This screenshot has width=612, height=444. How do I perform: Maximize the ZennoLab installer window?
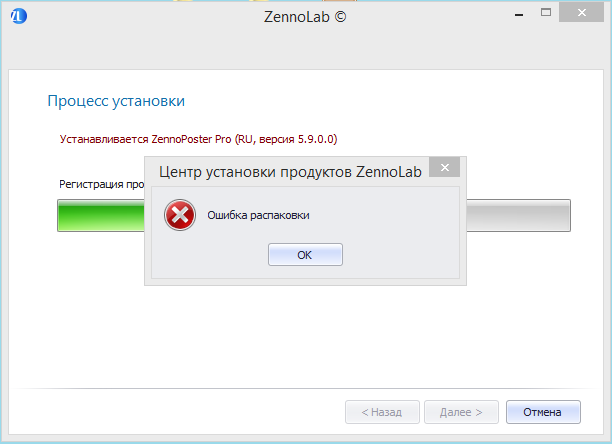546,12
